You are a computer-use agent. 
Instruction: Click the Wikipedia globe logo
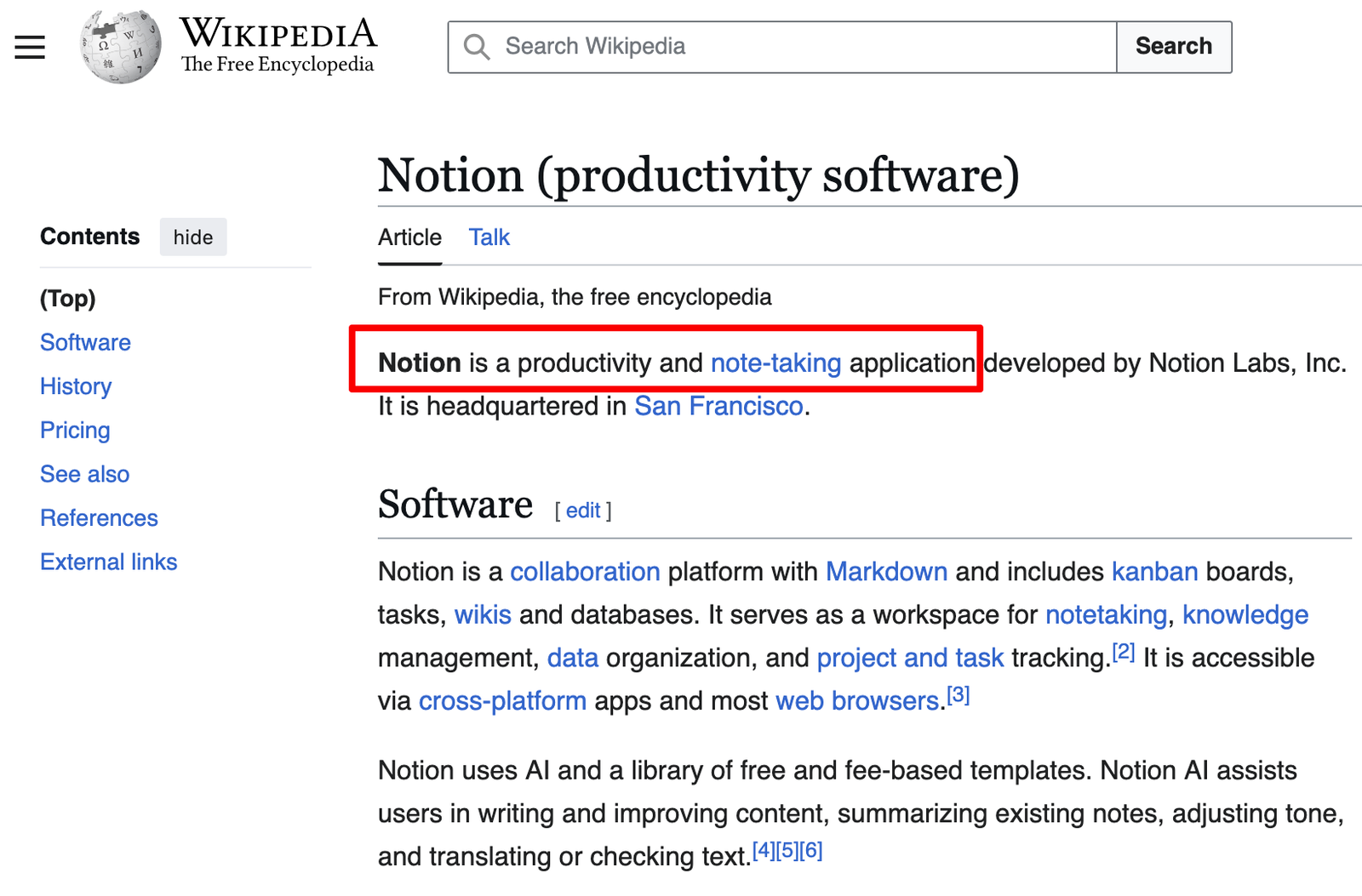point(120,47)
